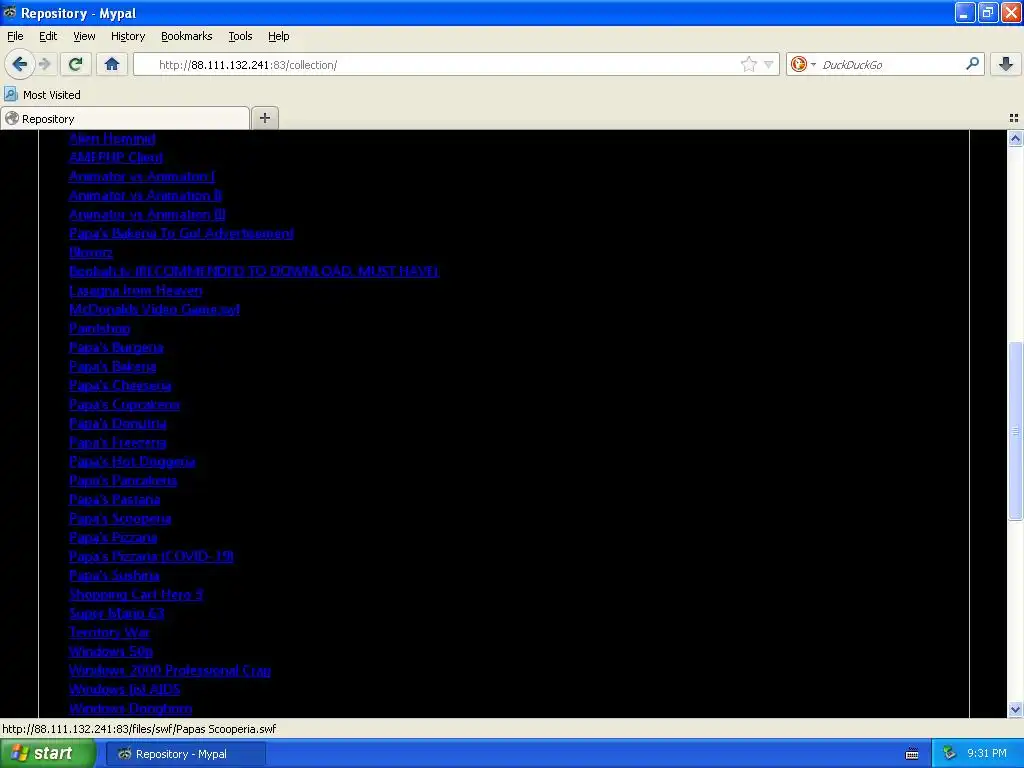The height and width of the screenshot is (768, 1024).
Task: Open the History menu
Action: pos(127,36)
